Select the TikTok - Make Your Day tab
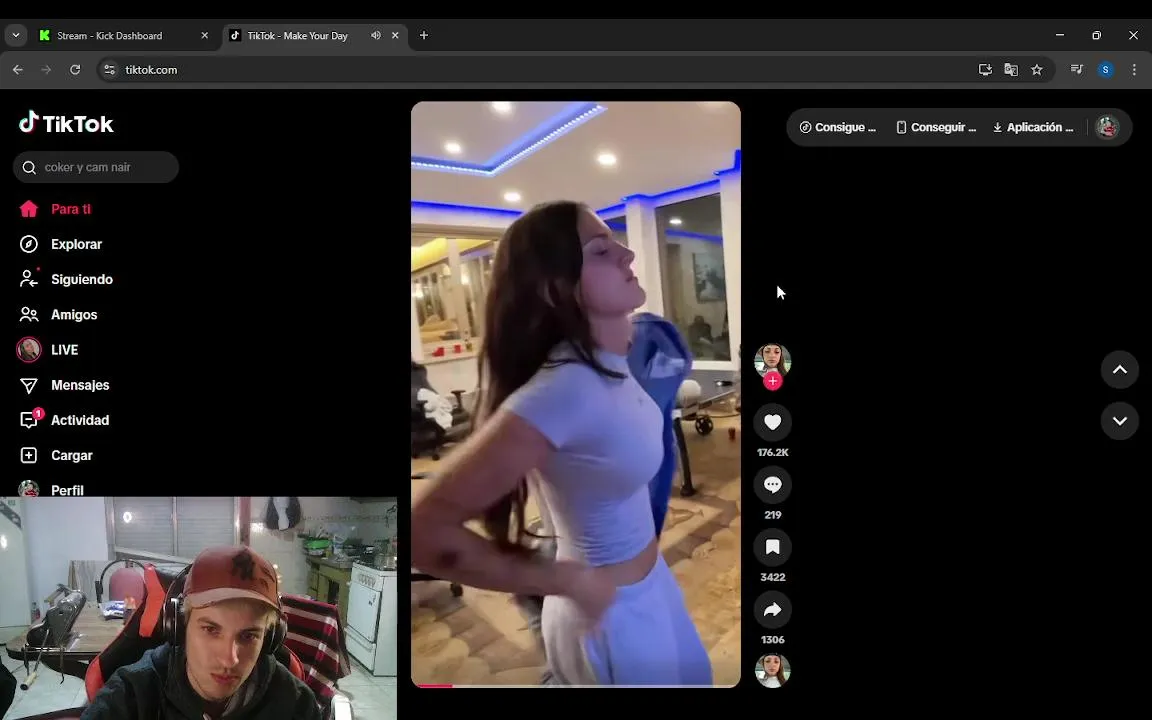 297,35
